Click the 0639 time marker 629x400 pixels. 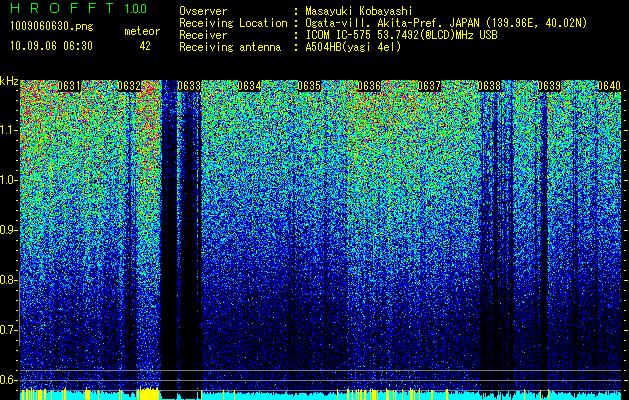click(549, 86)
